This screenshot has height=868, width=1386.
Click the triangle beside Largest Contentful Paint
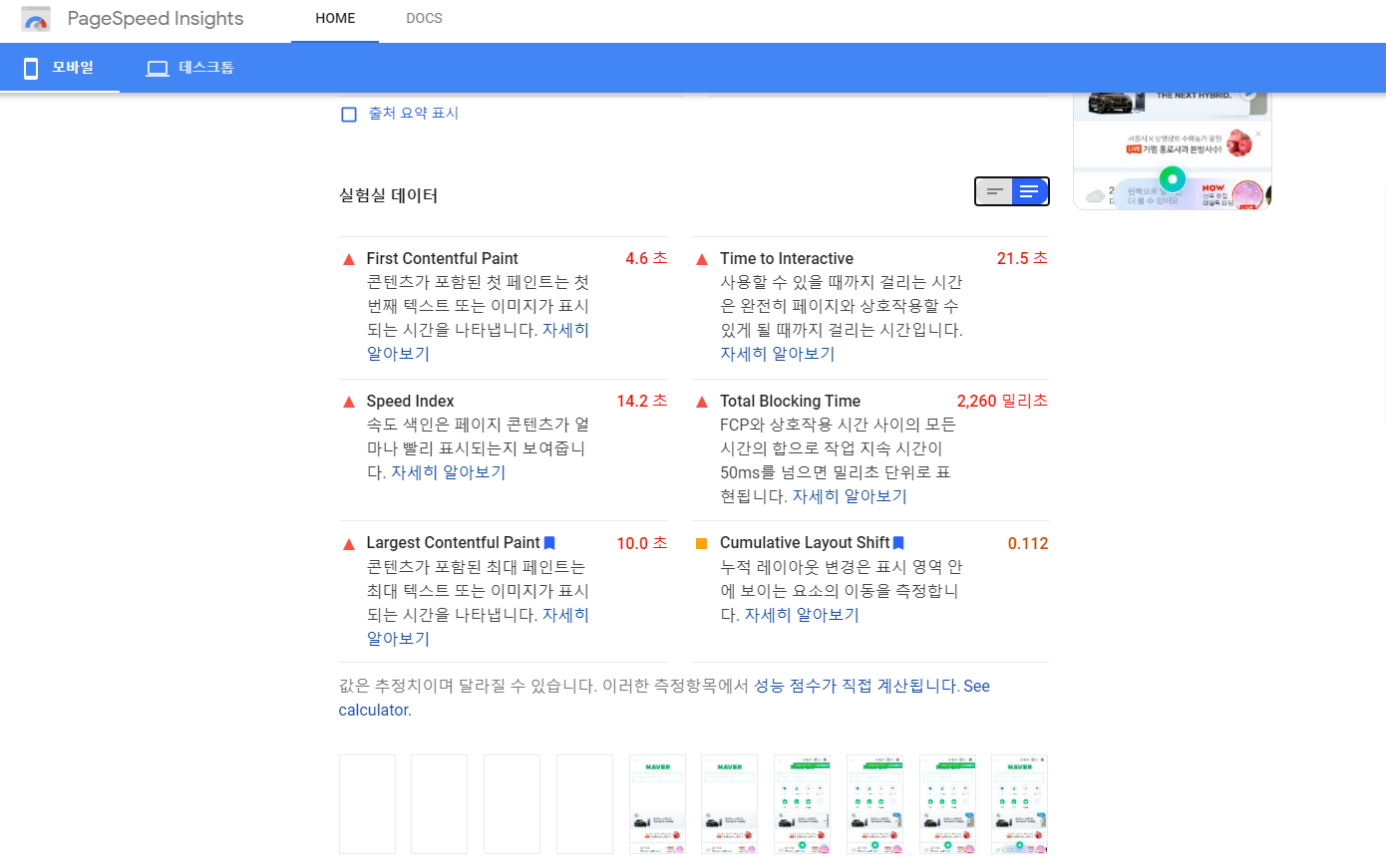coord(349,542)
